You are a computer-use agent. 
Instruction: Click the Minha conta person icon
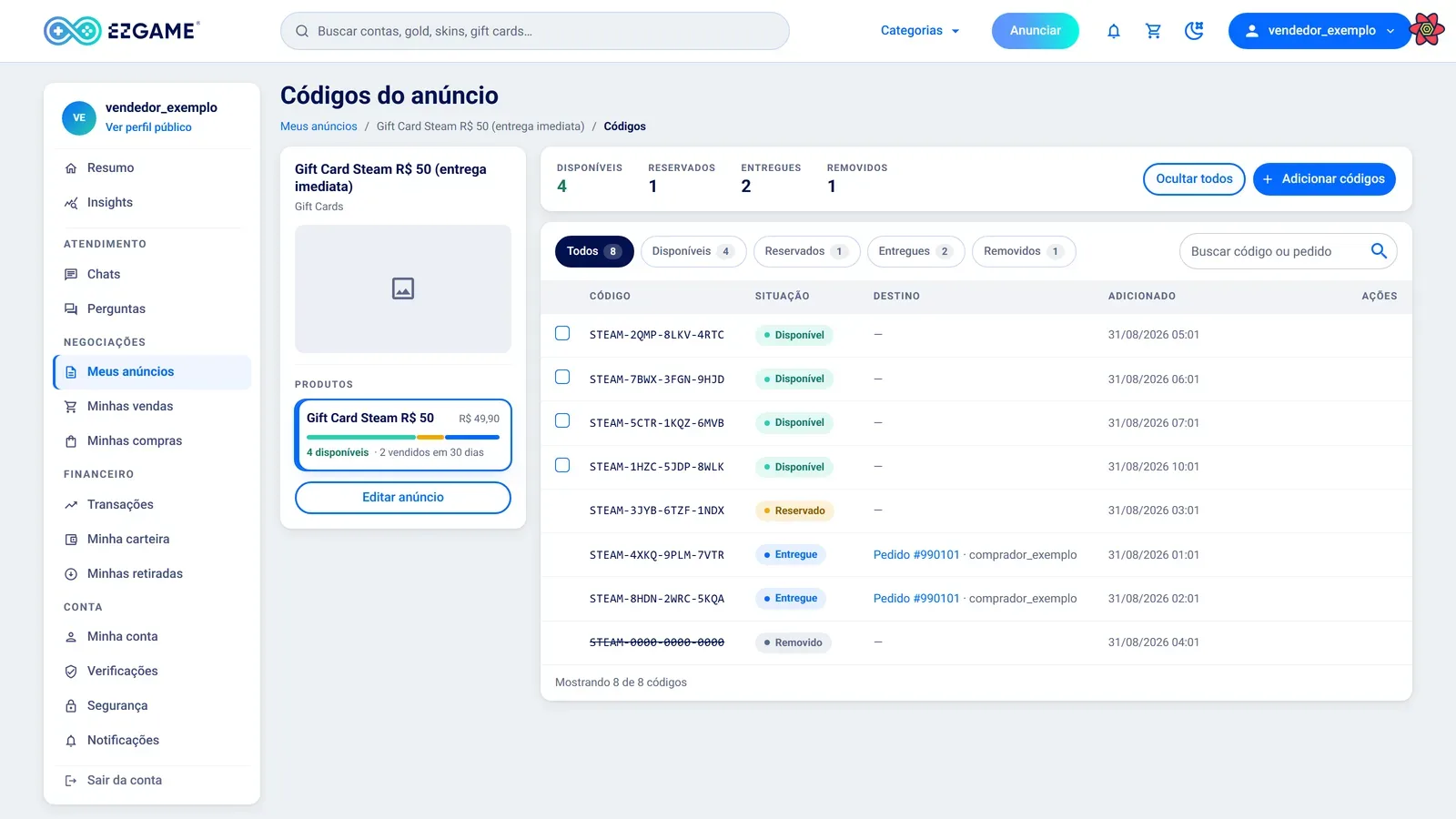coord(71,637)
